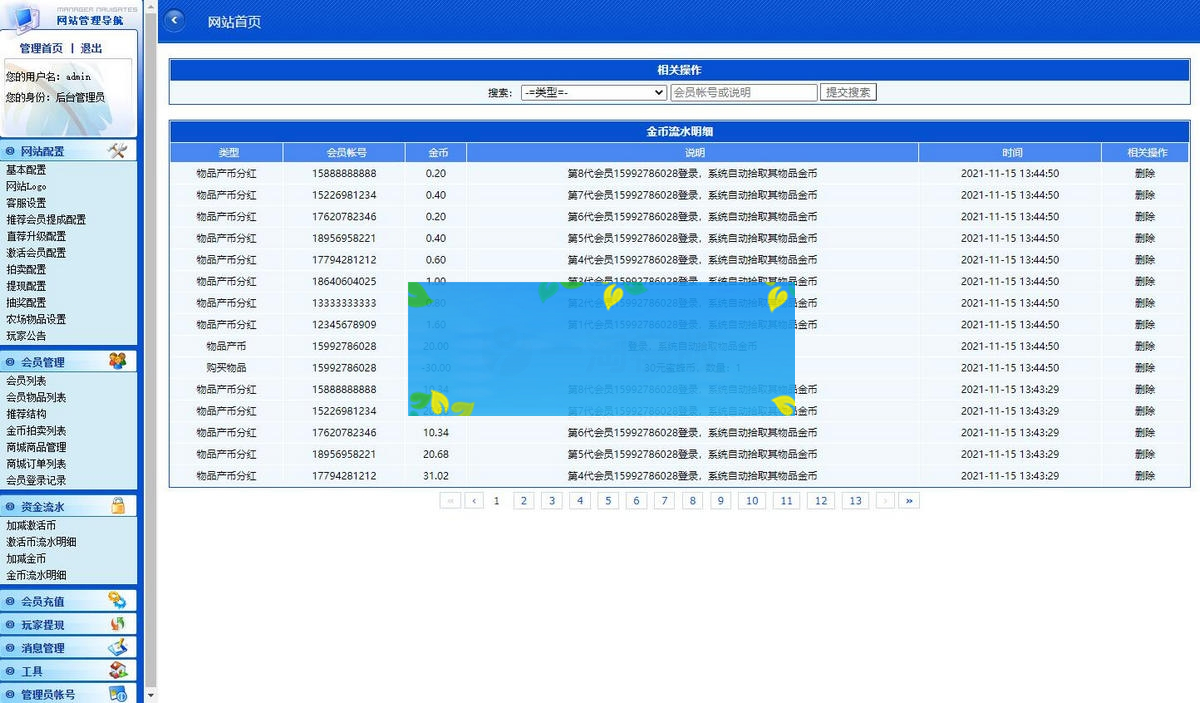Delete the first row for account 15888888888

click(x=1144, y=173)
